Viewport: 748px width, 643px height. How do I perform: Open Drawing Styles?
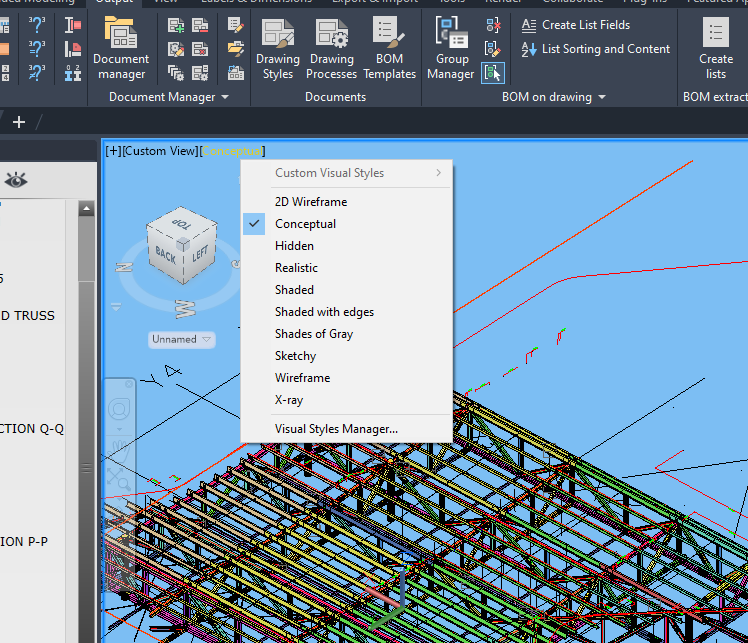(278, 48)
